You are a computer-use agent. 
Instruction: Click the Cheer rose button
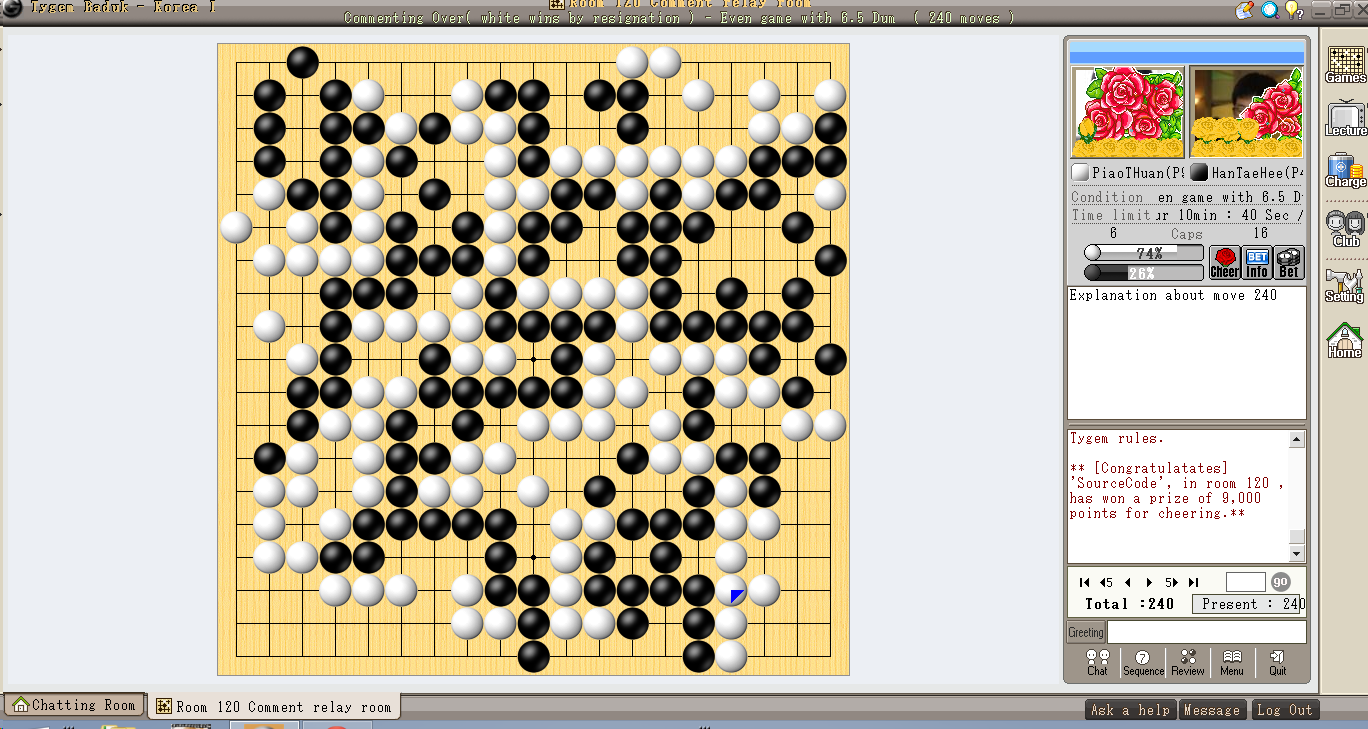[1225, 262]
